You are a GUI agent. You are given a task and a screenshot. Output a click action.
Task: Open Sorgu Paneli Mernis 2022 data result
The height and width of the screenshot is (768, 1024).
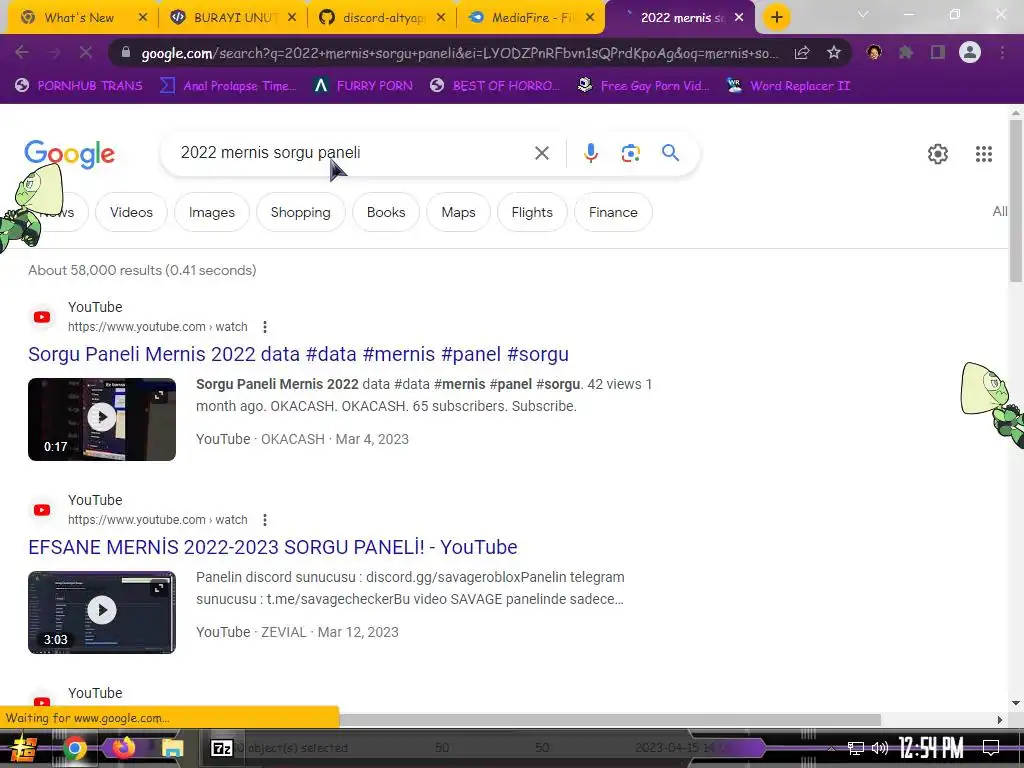tap(298, 354)
